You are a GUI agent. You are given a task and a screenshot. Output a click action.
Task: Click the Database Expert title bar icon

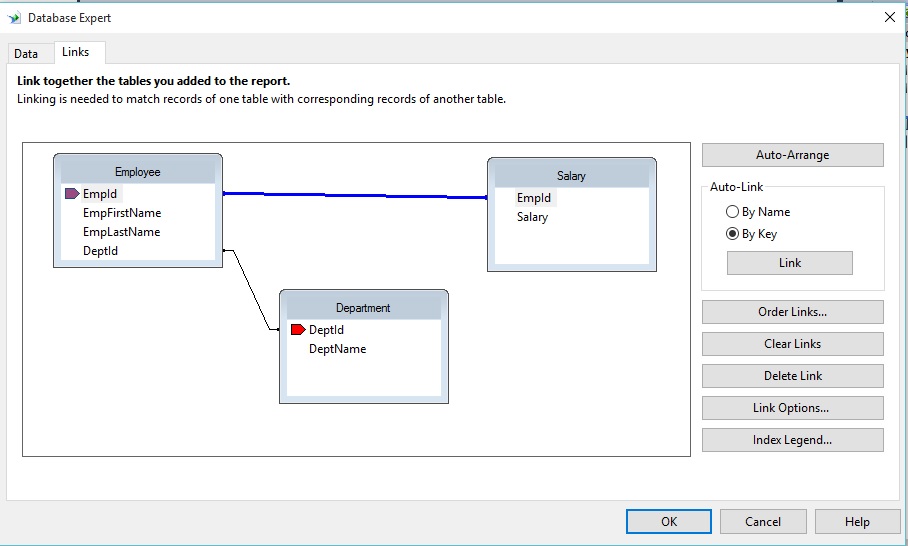(x=14, y=17)
